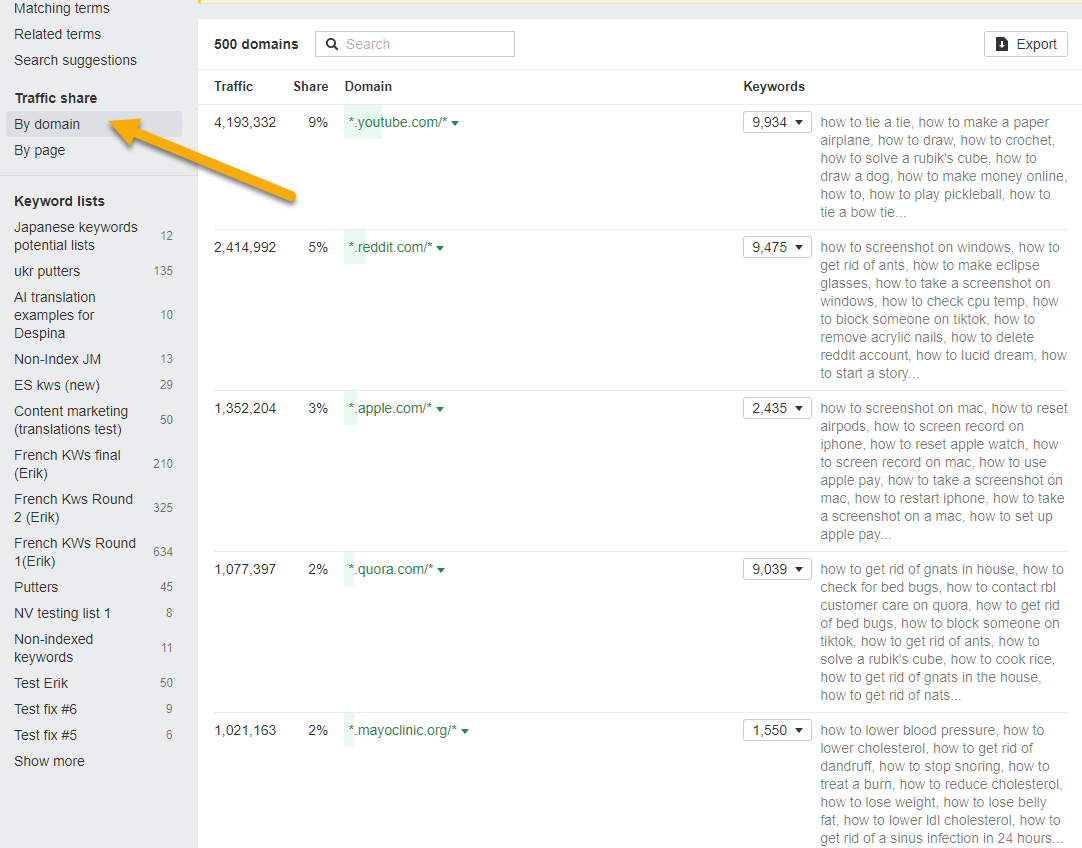Click the 9% share value
The image size is (1082, 848).
(318, 122)
